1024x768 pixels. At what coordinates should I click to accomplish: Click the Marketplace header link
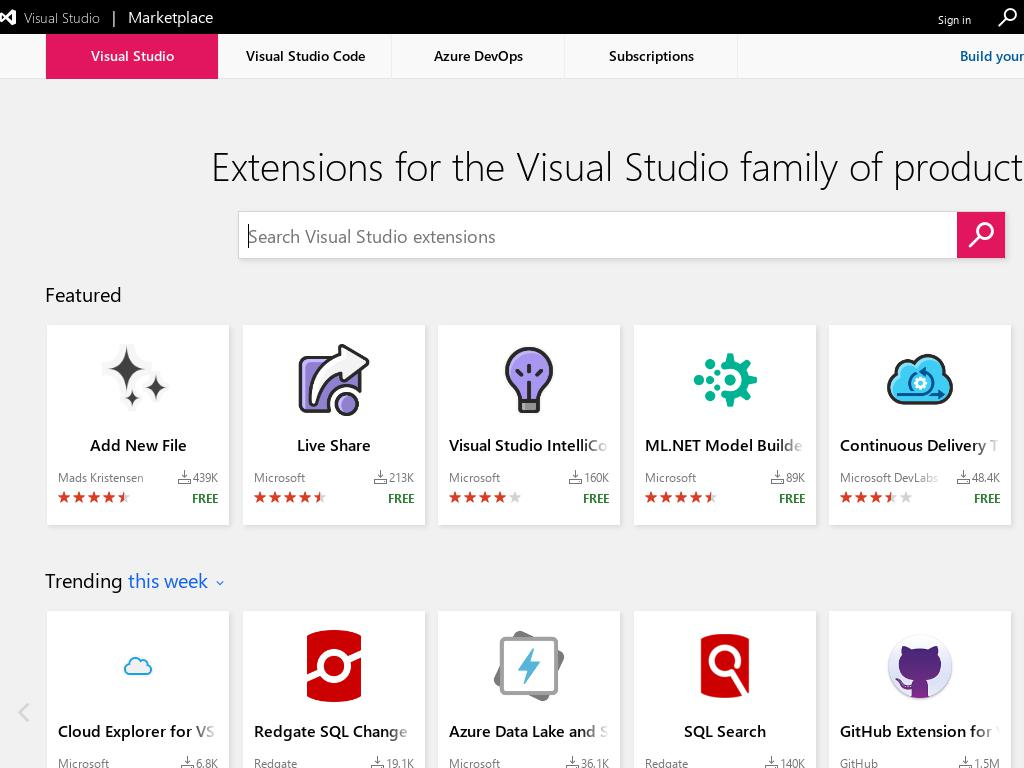(170, 18)
